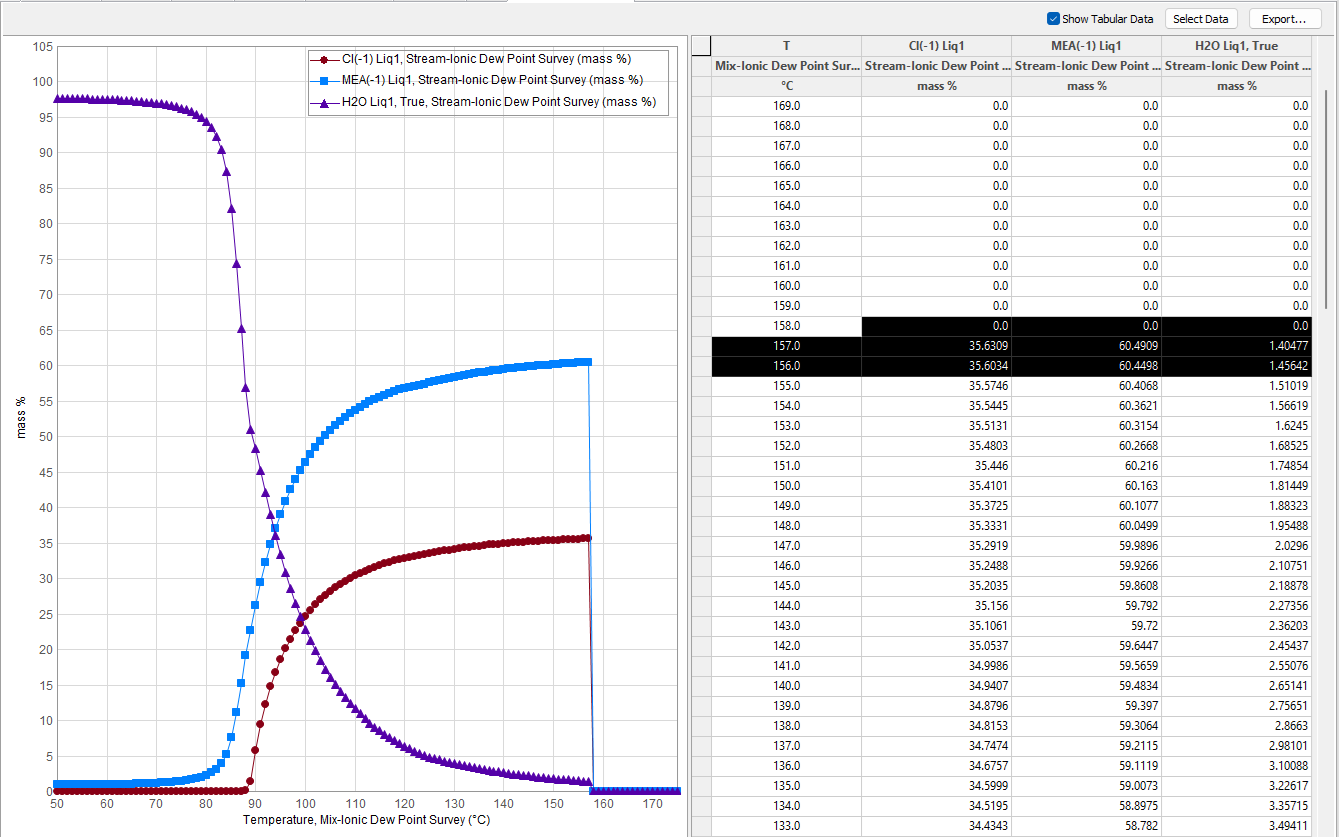Image resolution: width=1339 pixels, height=837 pixels.
Task: Click the MEA(-1) value 59.9896
Action: pos(1086,546)
